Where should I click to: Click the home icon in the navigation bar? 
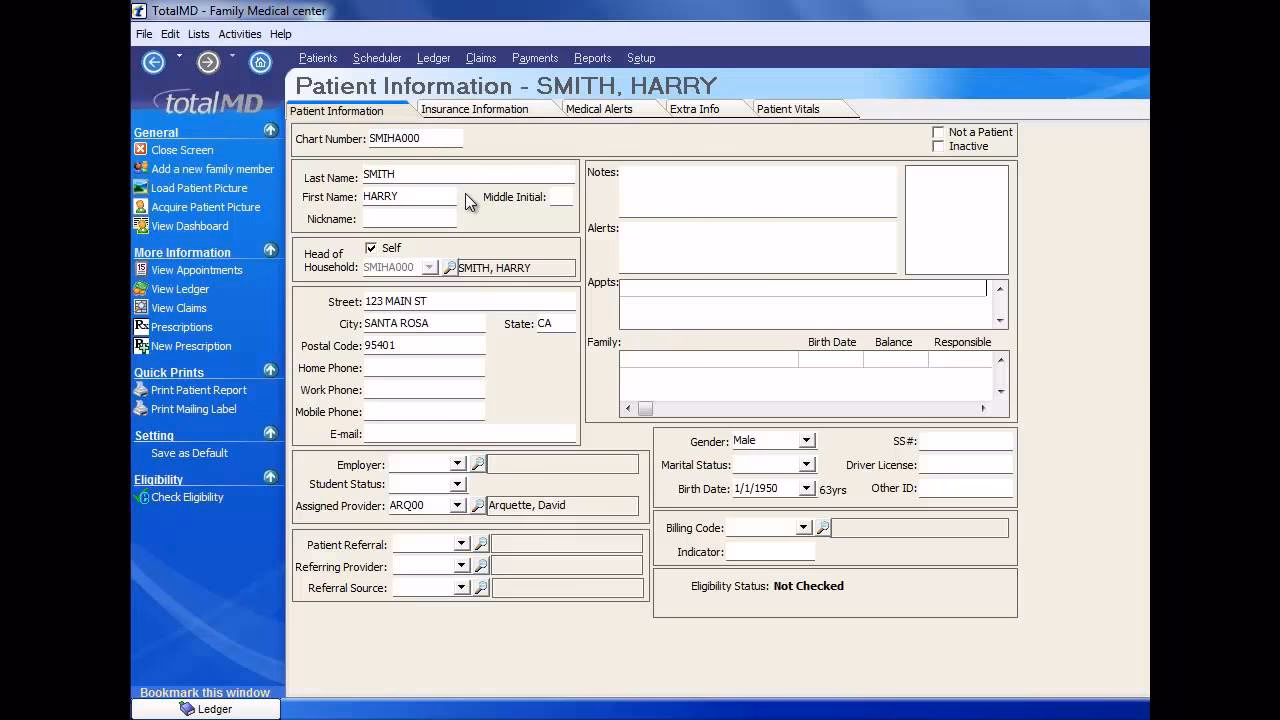point(260,62)
